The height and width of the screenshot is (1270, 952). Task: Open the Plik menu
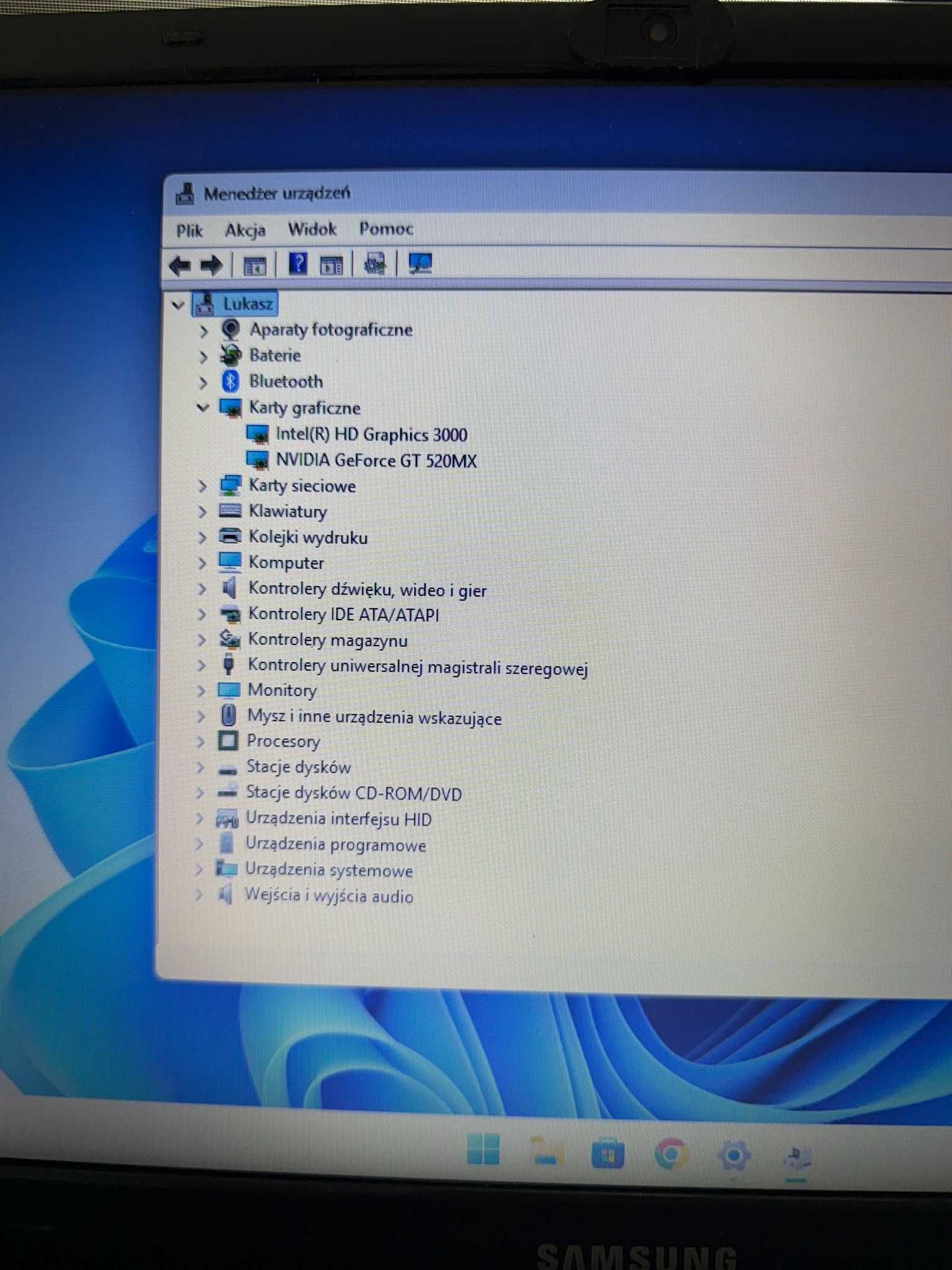(x=190, y=231)
